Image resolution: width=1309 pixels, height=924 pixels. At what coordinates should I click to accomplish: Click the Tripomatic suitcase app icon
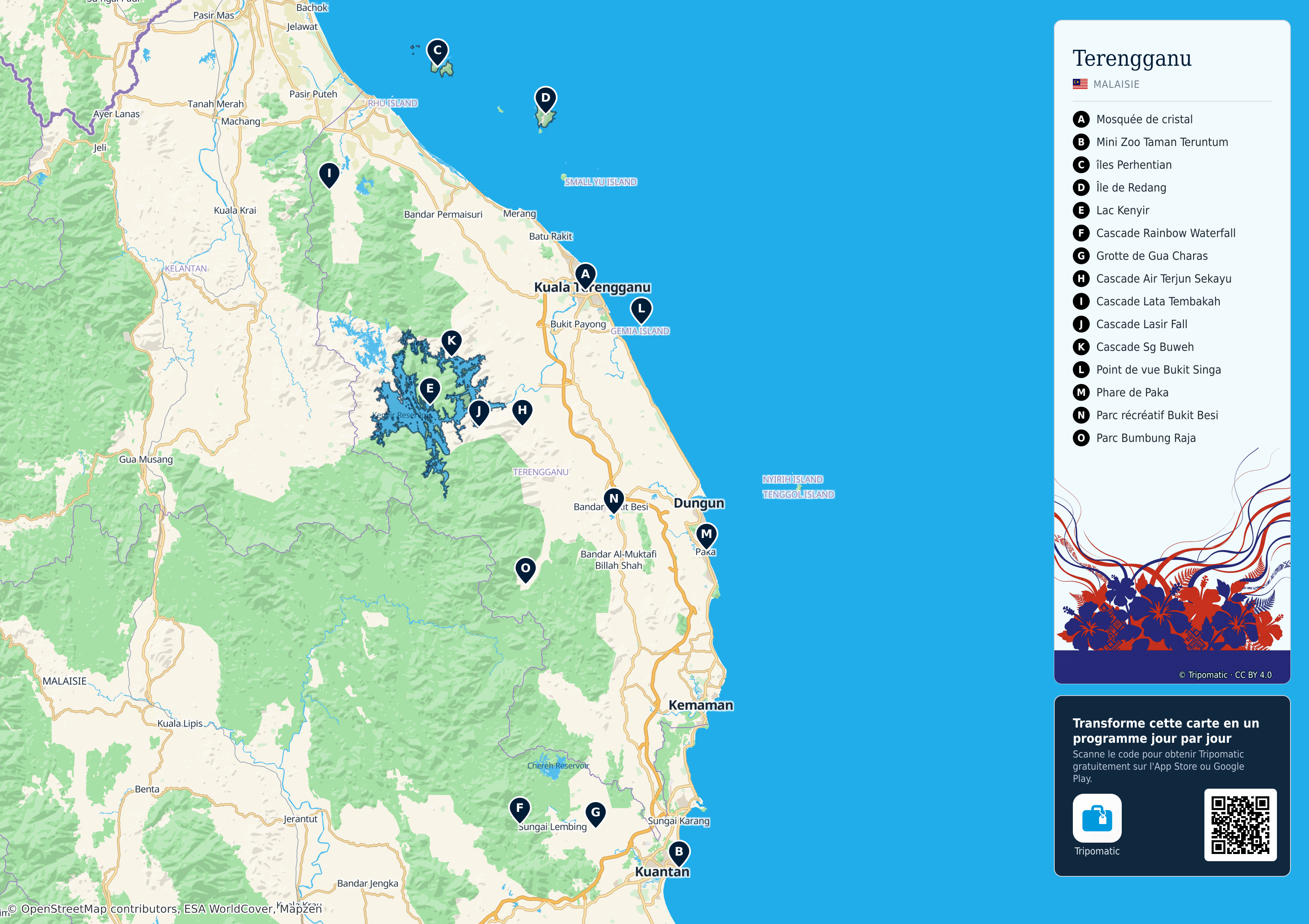1096,818
